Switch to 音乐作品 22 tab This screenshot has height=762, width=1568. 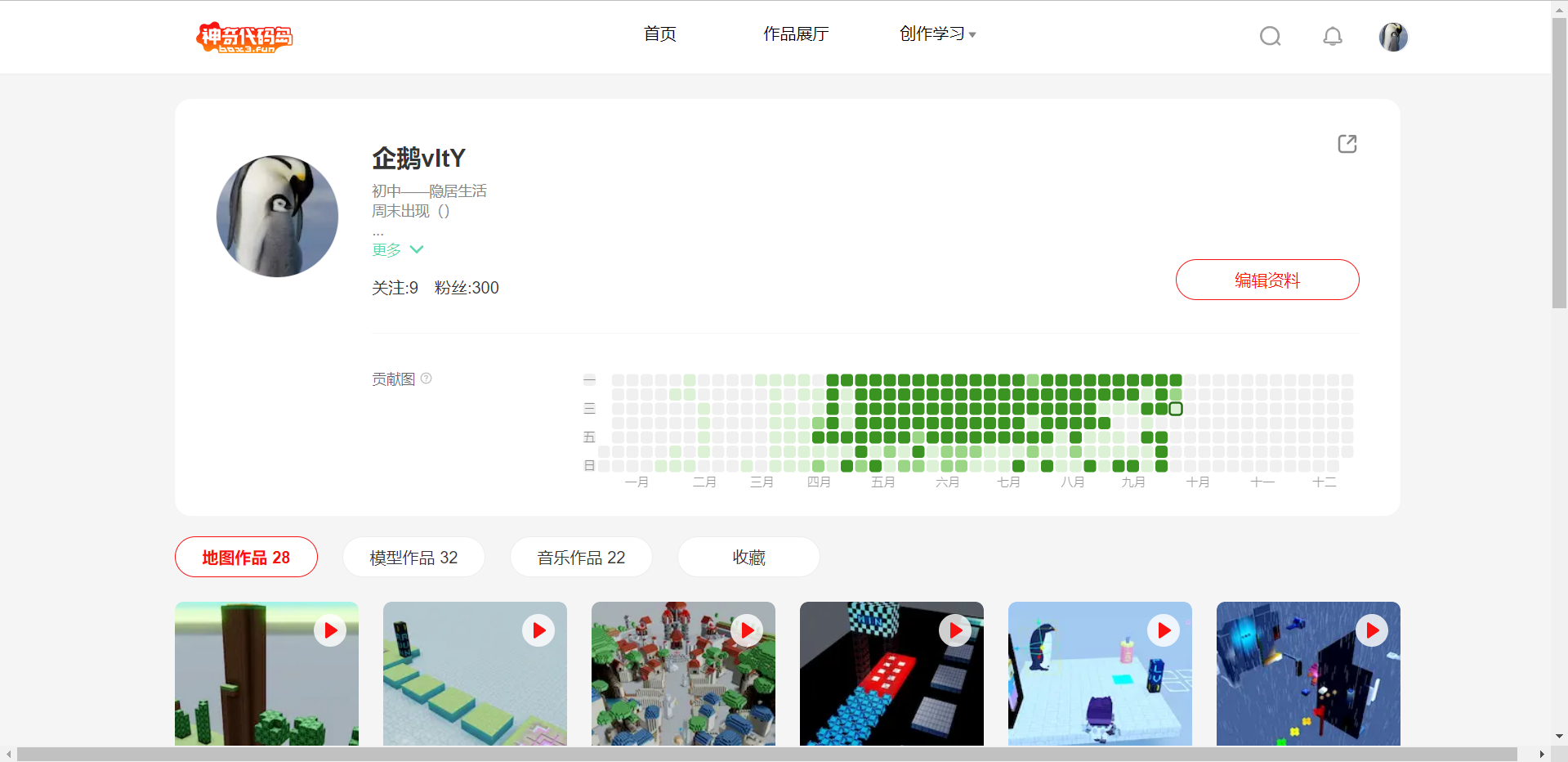[x=581, y=557]
